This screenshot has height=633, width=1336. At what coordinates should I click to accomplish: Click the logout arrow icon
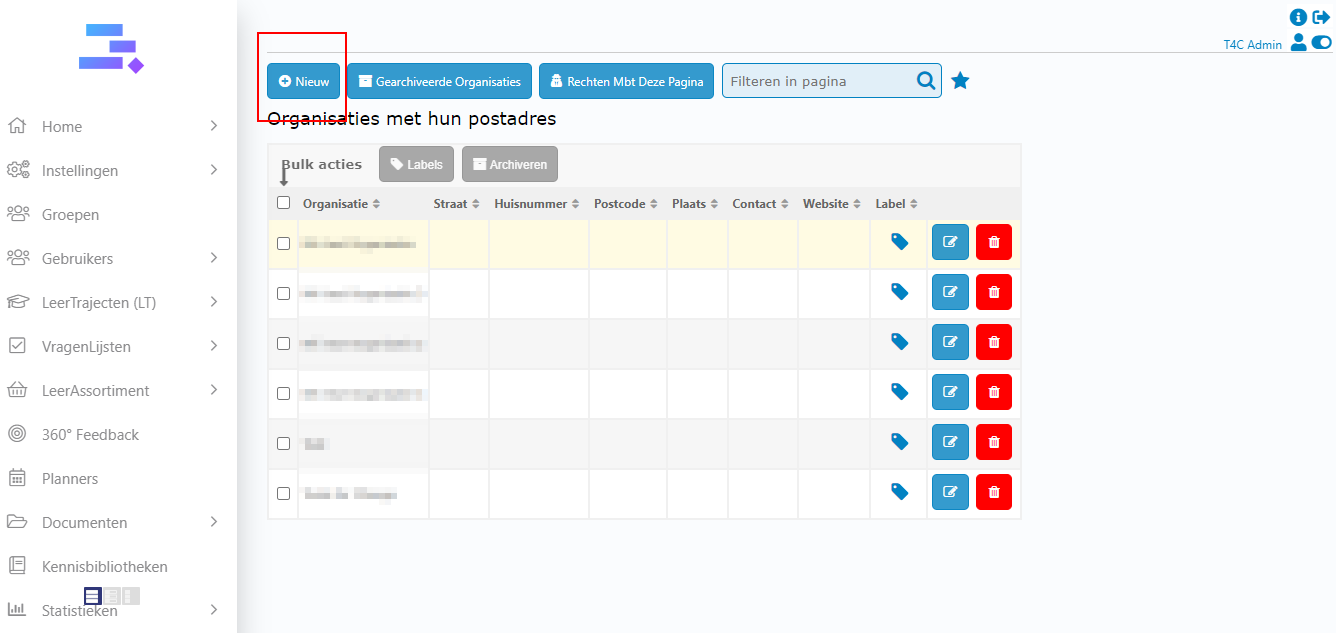point(1321,17)
